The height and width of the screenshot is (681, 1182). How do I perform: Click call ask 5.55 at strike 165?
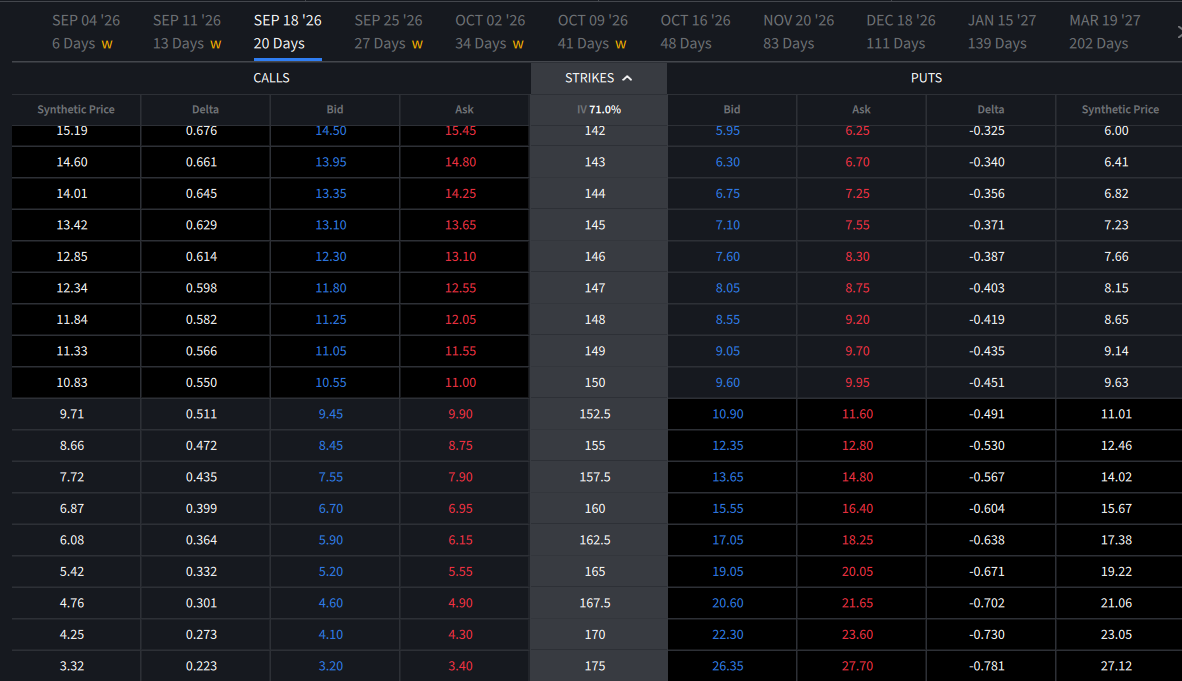click(x=461, y=572)
